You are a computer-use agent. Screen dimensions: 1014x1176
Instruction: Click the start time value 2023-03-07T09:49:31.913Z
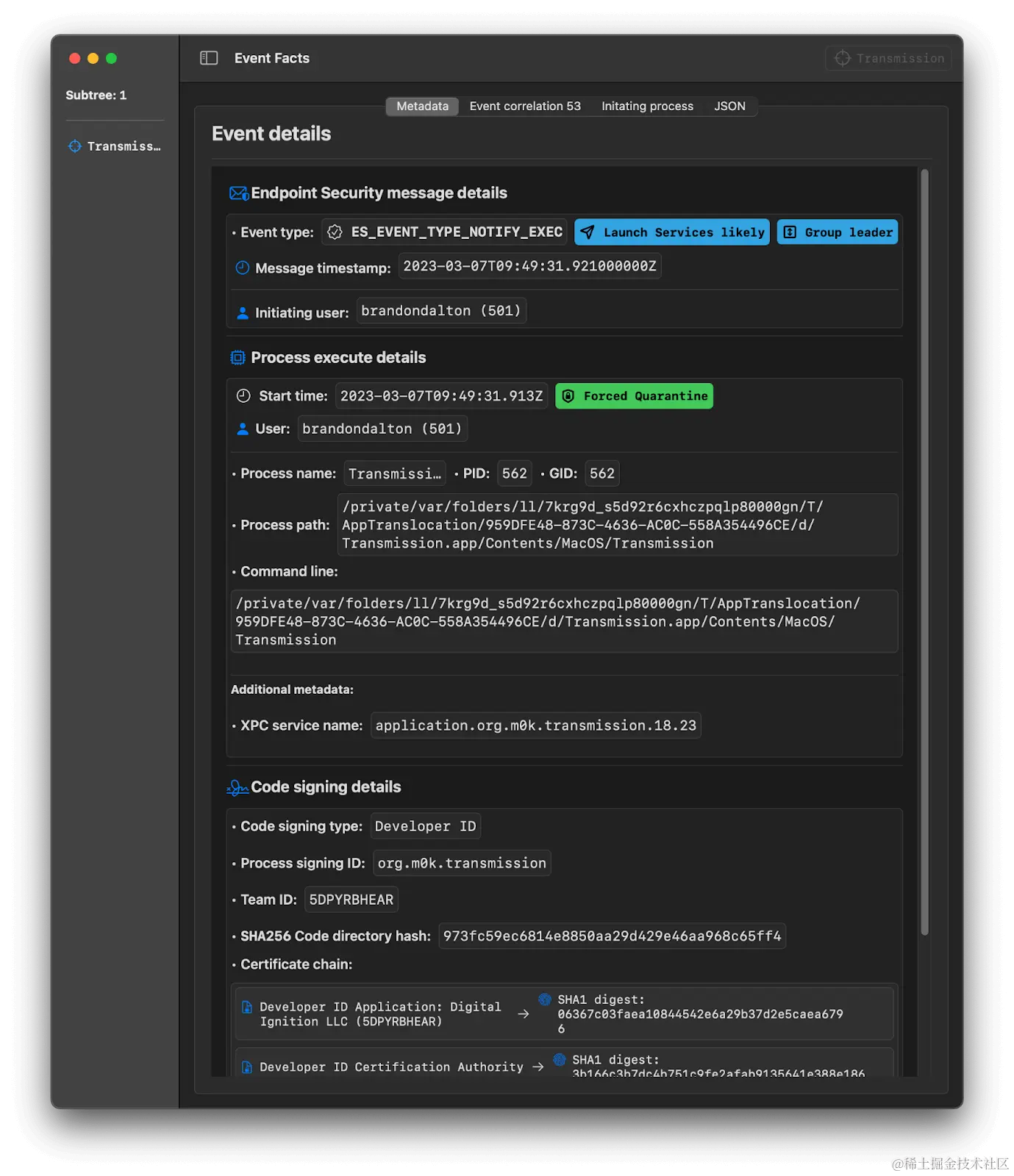coord(441,396)
